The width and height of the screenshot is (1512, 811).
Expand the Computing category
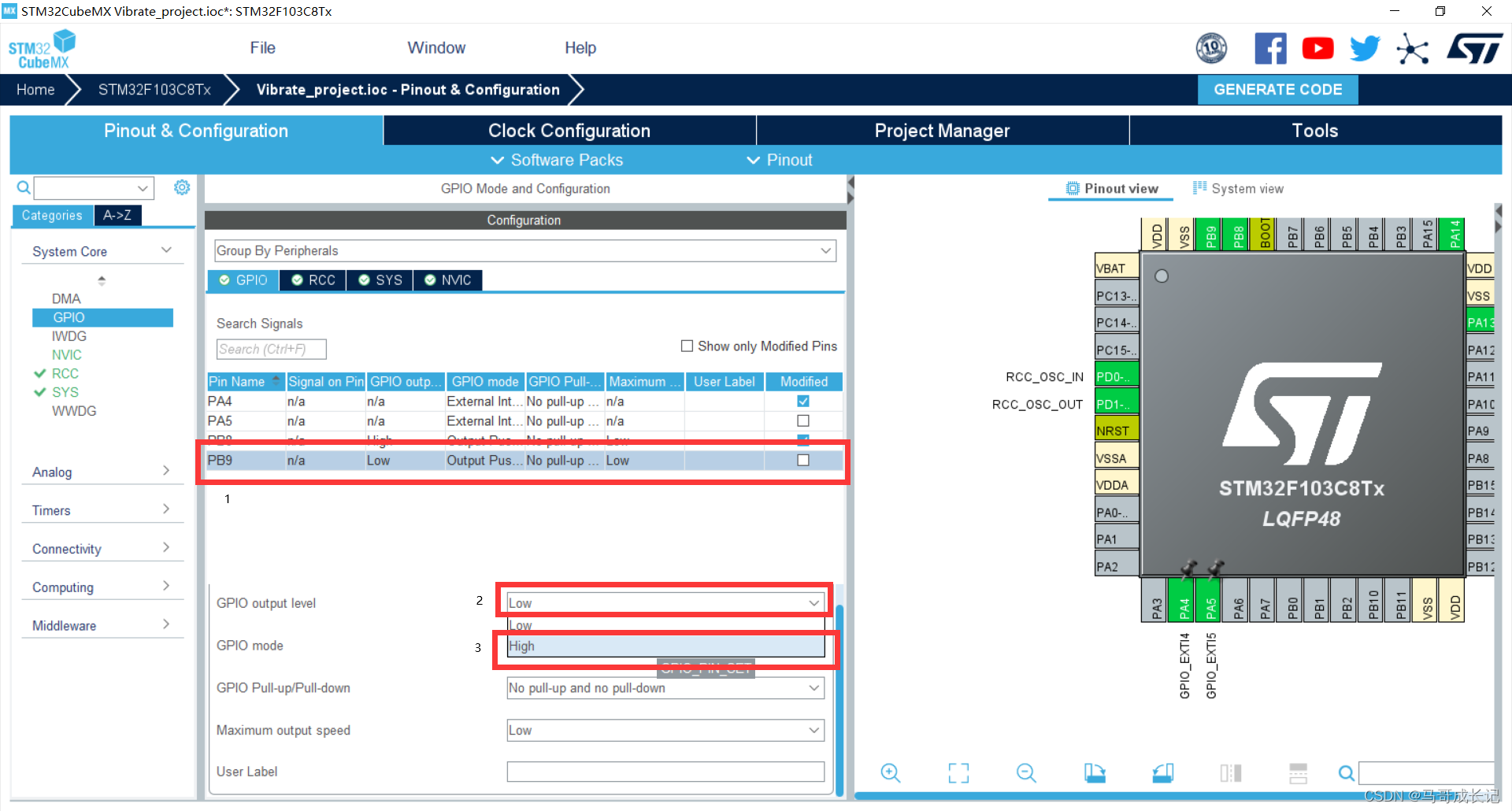coord(102,587)
